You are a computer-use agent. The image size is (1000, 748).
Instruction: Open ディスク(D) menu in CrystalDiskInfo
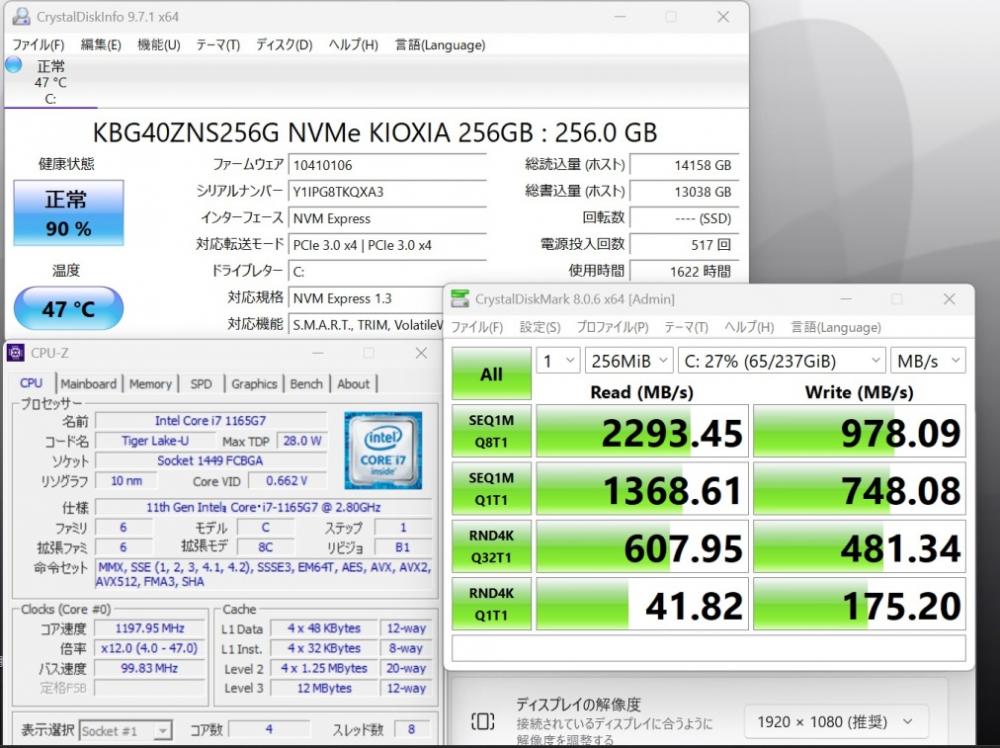284,45
